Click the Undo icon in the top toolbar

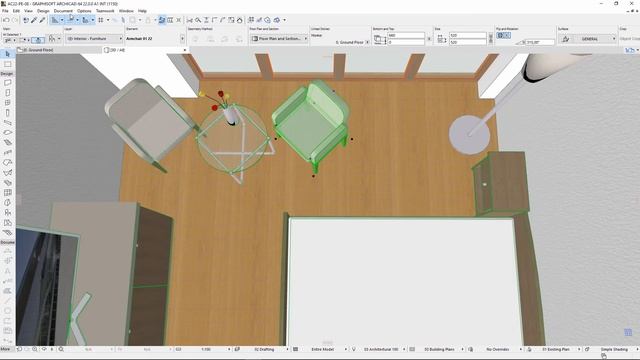click(x=6, y=20)
